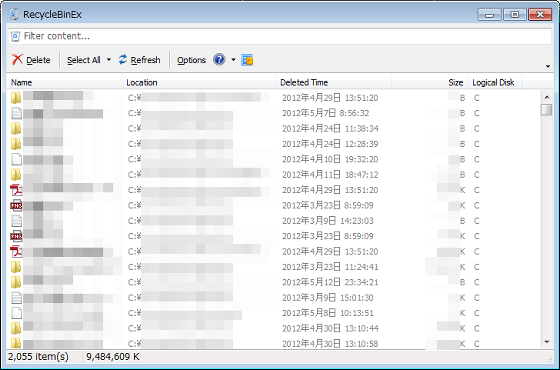Click the 2,055 item(s) status bar text

click(38, 356)
